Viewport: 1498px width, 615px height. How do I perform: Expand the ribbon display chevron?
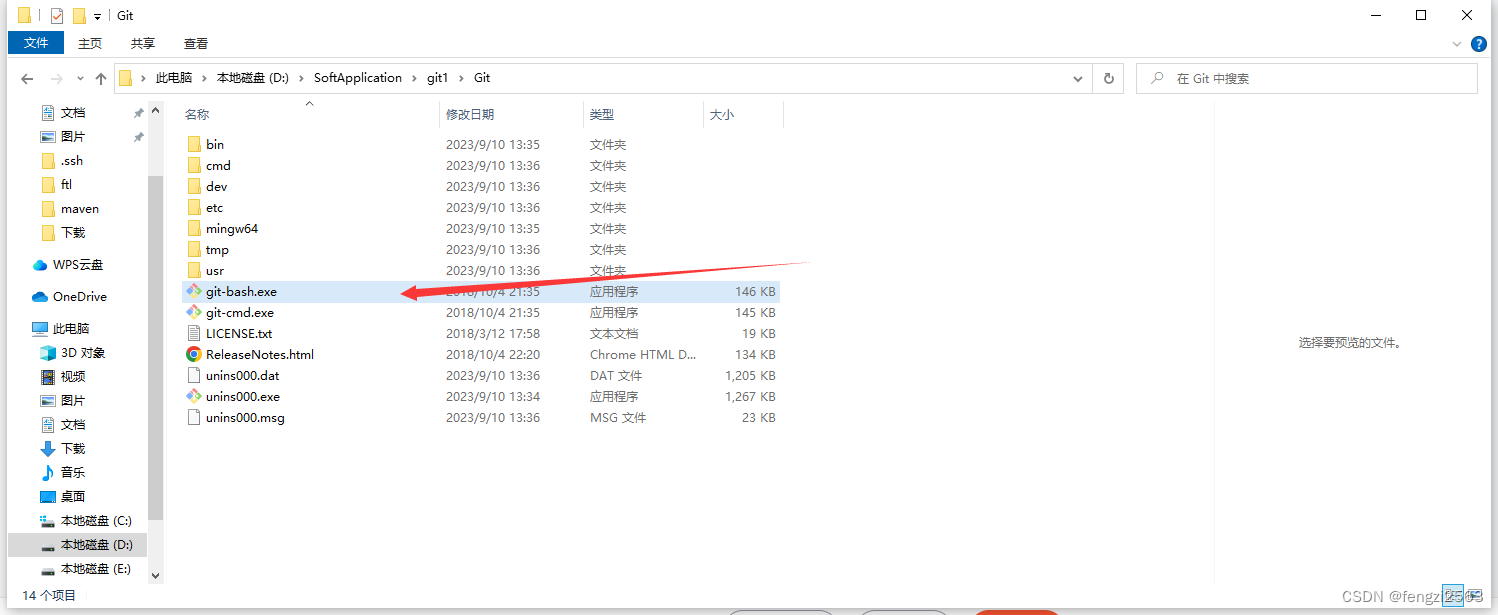coord(1457,43)
